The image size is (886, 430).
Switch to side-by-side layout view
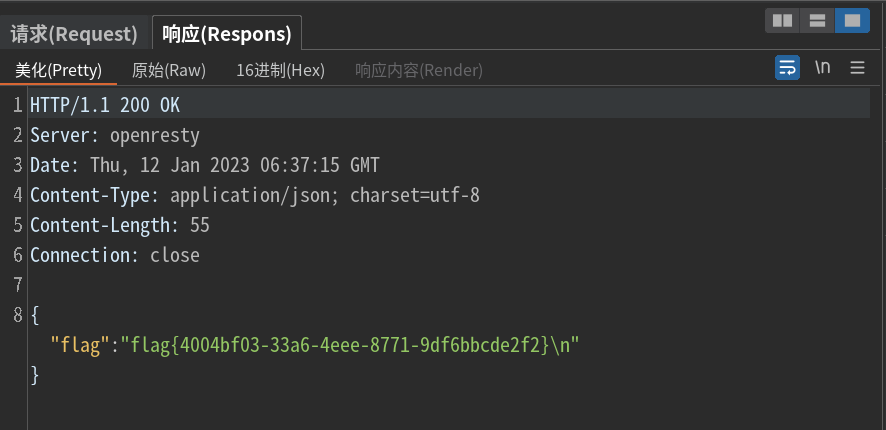783,20
